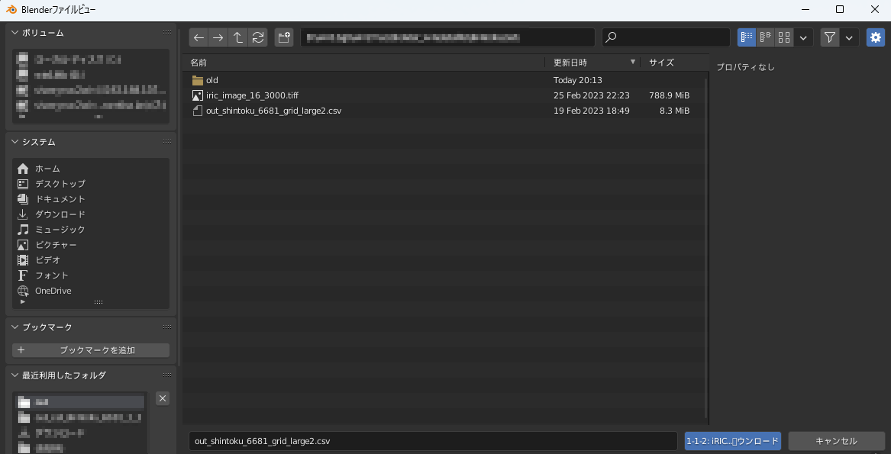892x454 pixels.
Task: Click the search field
Action: click(x=666, y=38)
